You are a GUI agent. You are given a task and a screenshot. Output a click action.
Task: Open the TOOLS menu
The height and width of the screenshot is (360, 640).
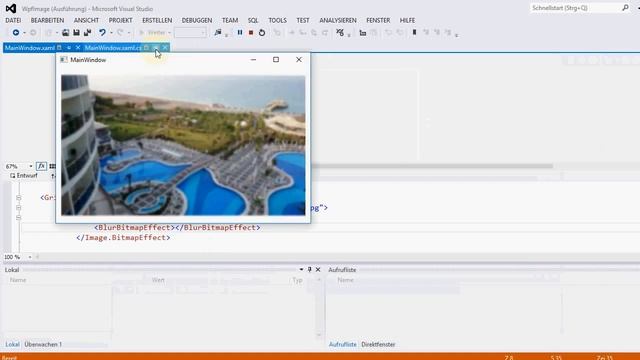[x=278, y=20]
